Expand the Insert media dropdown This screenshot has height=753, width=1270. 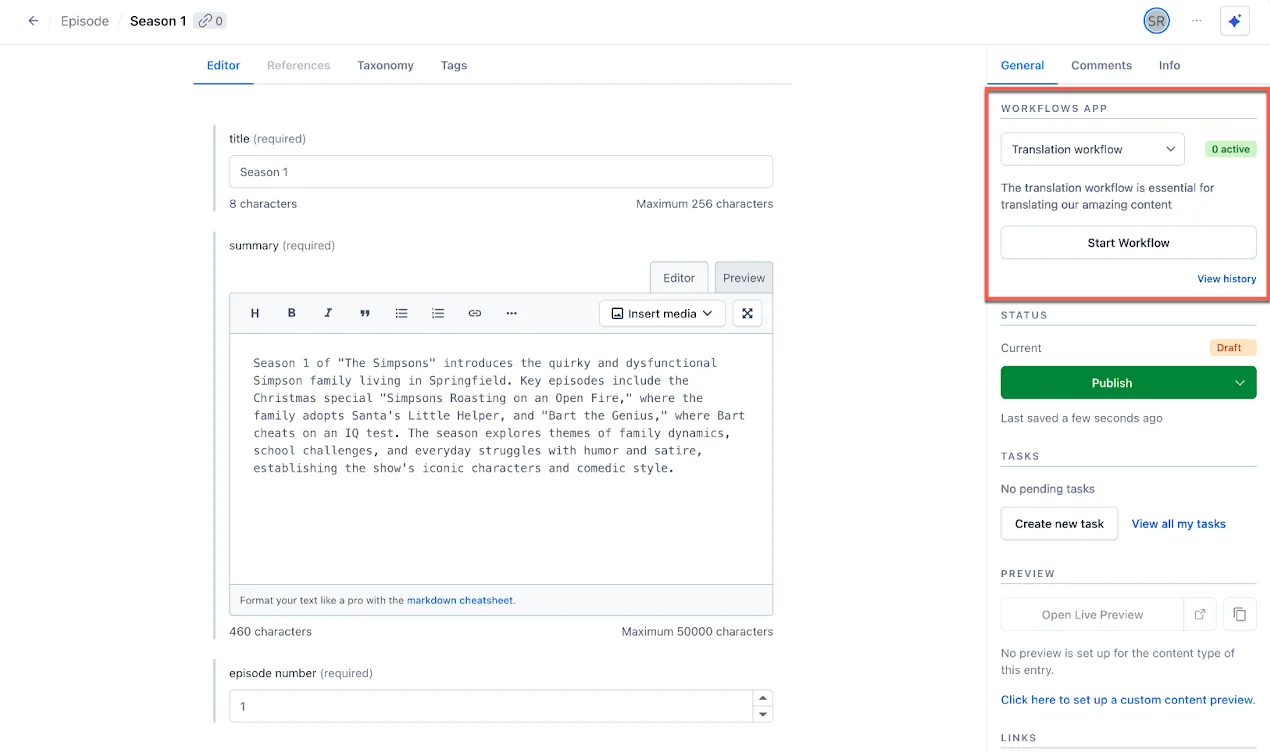tap(662, 313)
